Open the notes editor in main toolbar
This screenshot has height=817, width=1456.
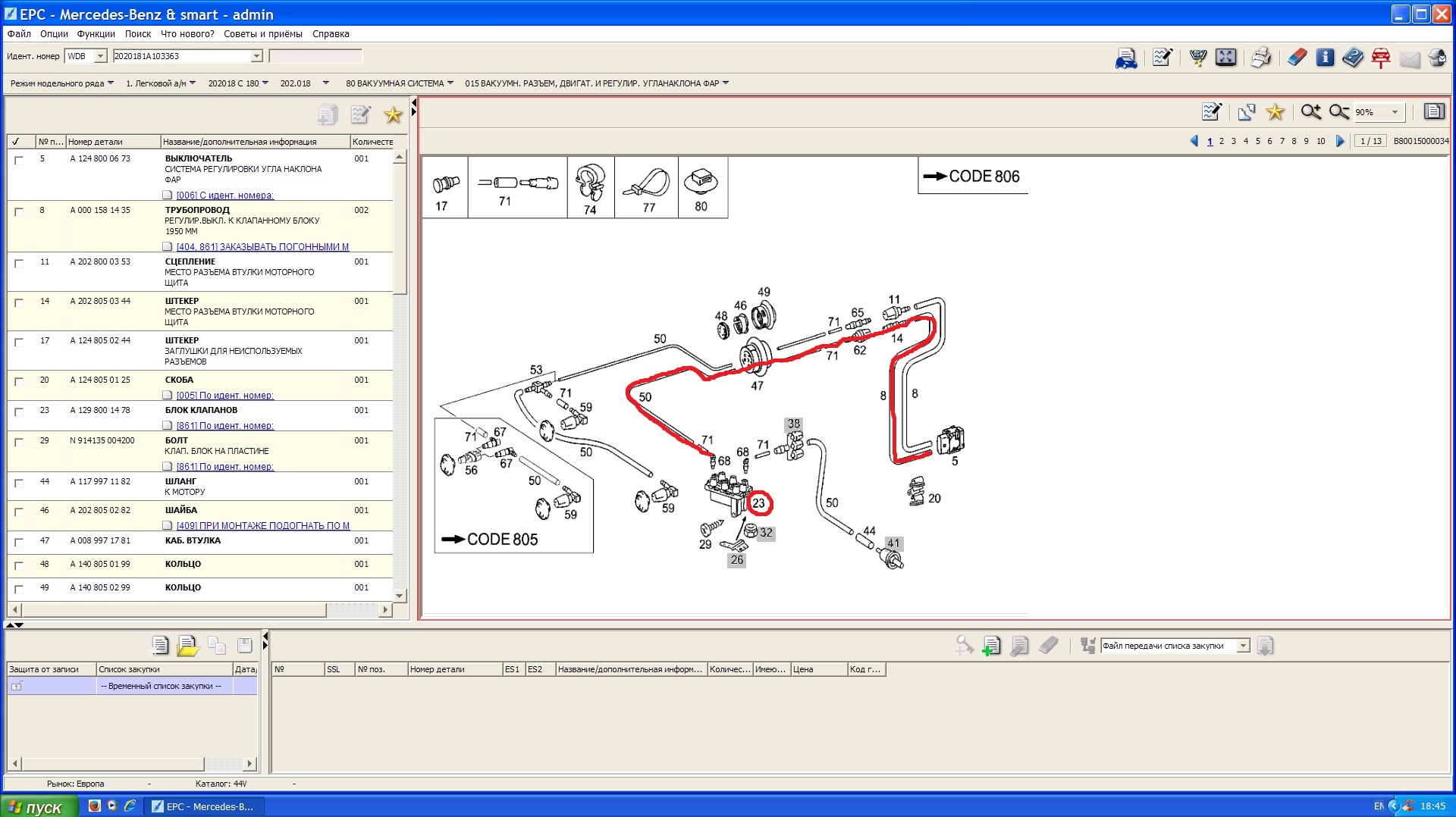pyautogui.click(x=1162, y=58)
